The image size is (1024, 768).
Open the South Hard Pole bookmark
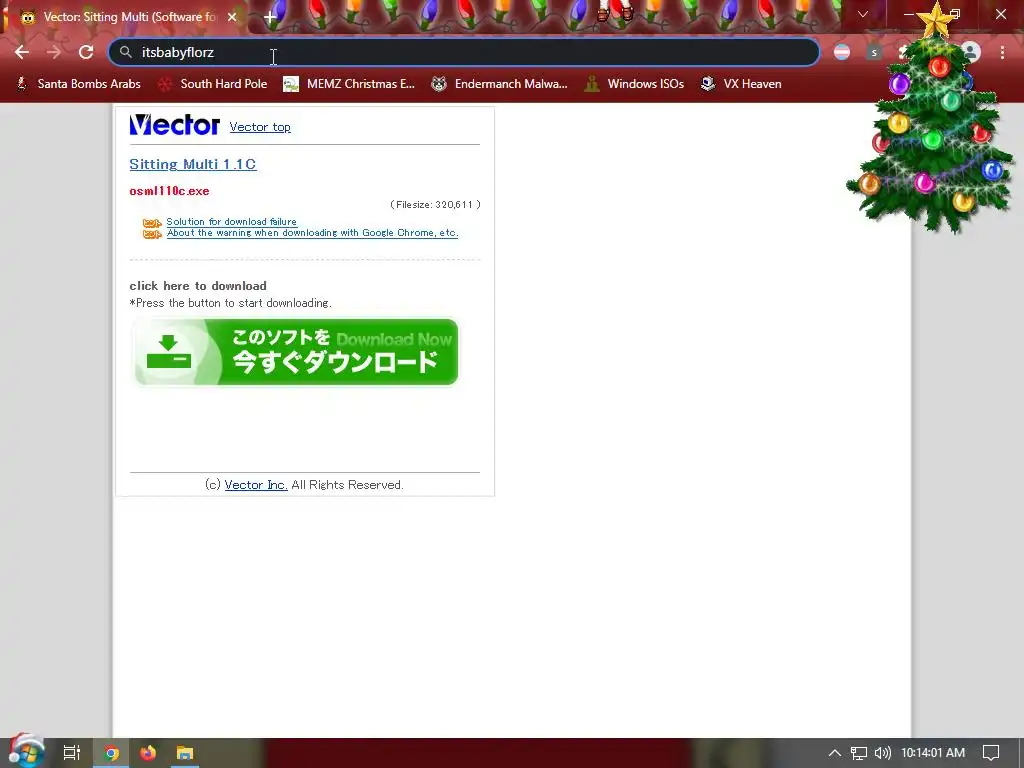pyautogui.click(x=214, y=84)
